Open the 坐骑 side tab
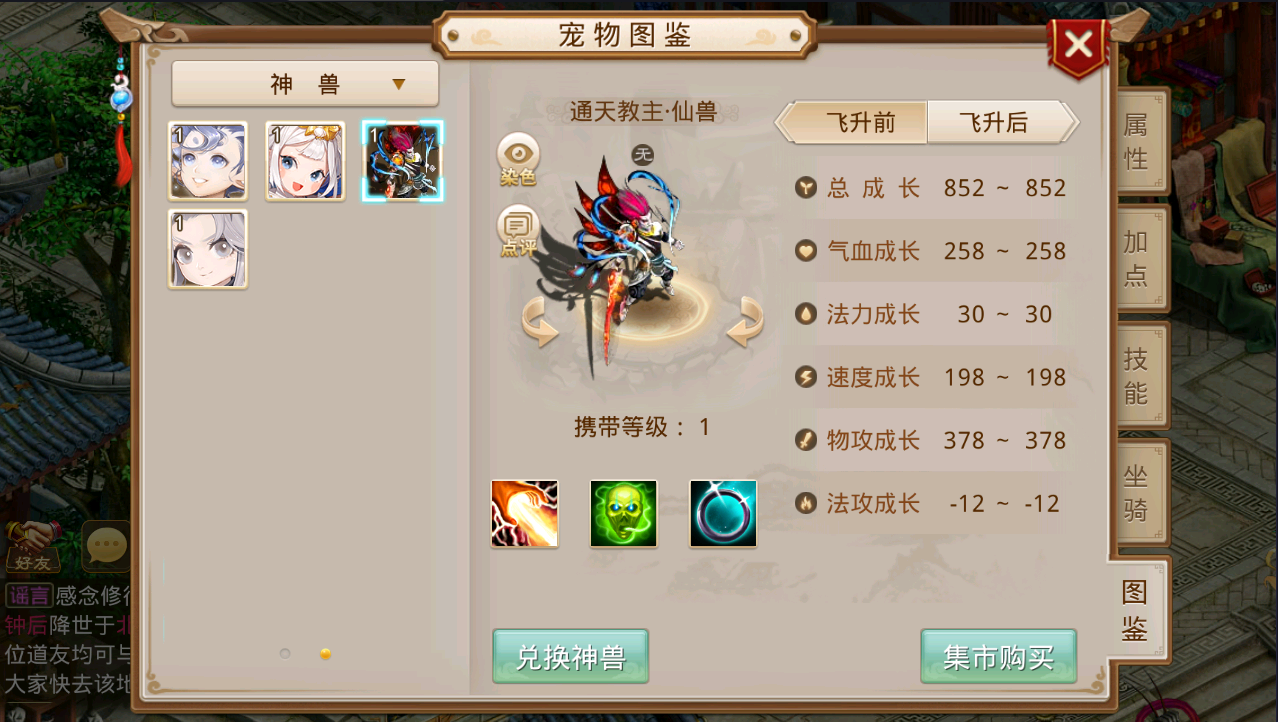Image resolution: width=1278 pixels, height=722 pixels. [x=1137, y=492]
